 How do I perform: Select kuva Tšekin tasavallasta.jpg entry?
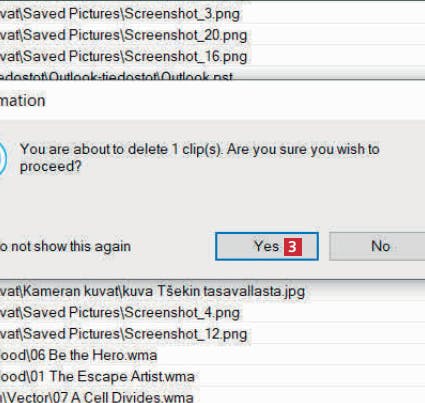pos(212,291)
